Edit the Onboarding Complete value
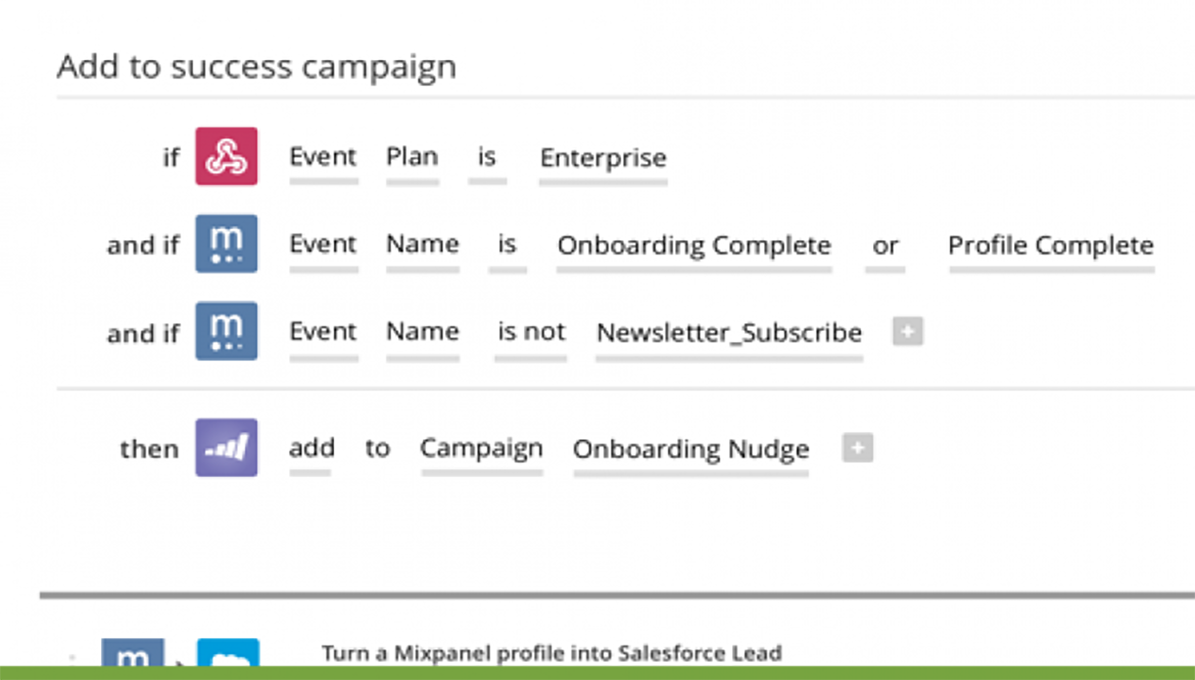This screenshot has height=680, width=1195. click(694, 245)
